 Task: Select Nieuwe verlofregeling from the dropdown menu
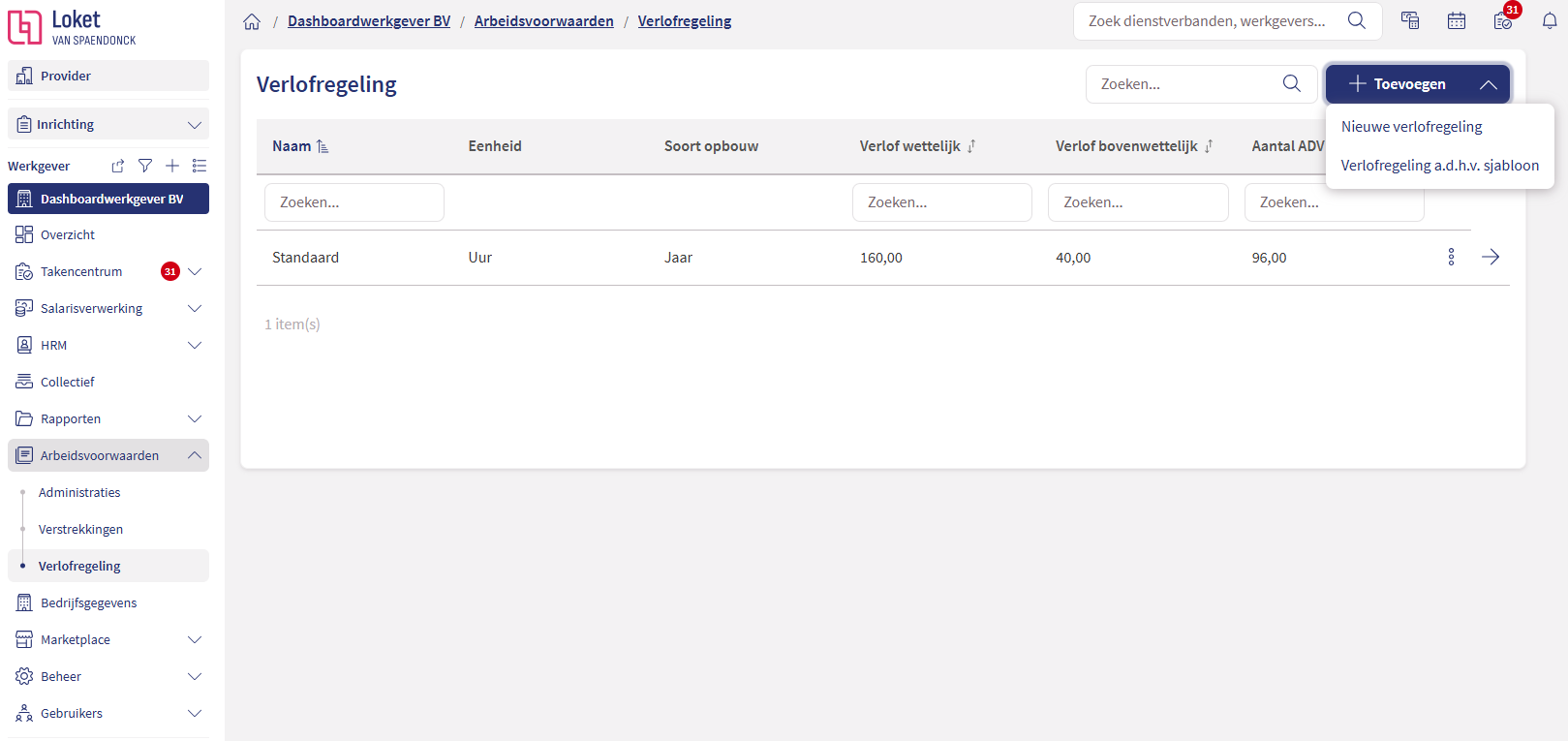(1411, 127)
